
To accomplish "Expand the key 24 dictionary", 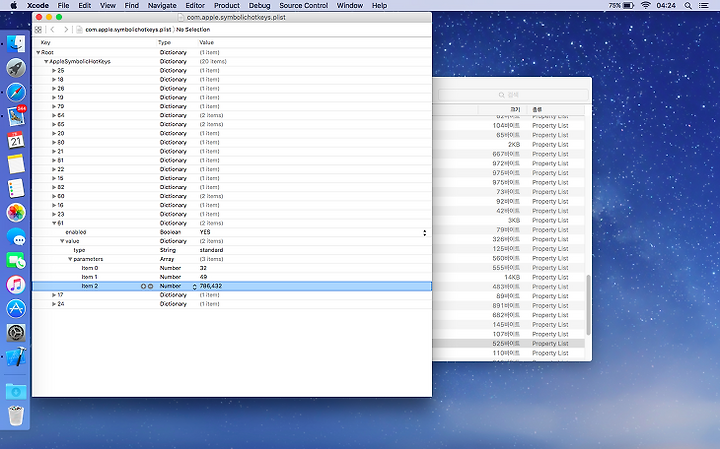I will click(54, 304).
